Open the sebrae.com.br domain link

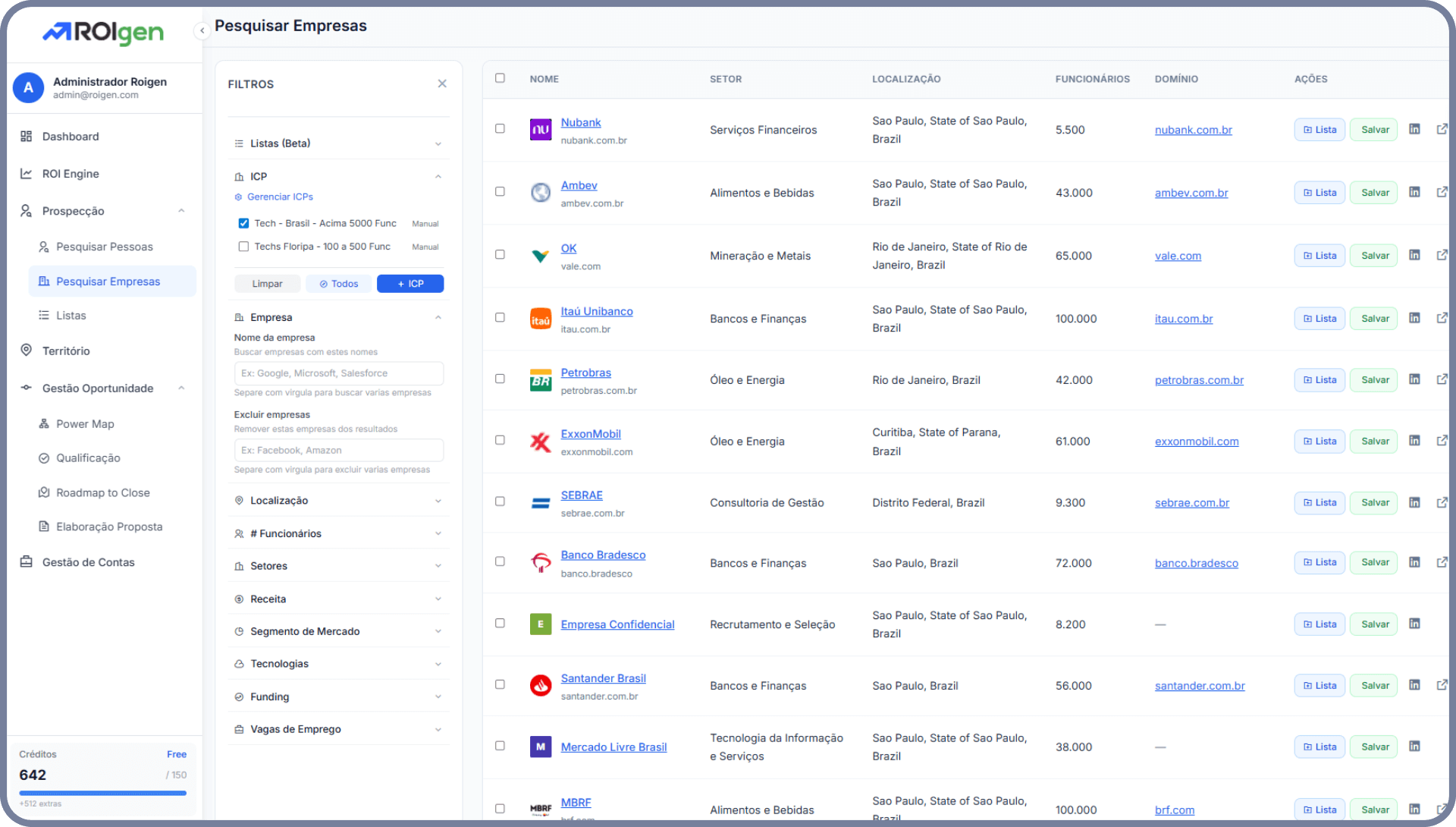[x=1191, y=502]
